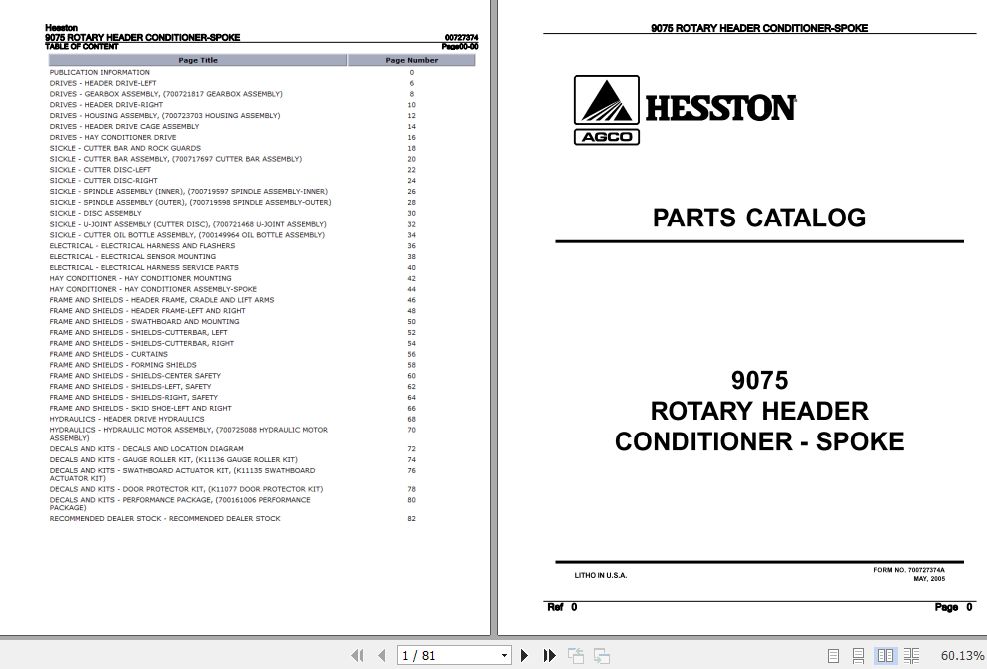Image resolution: width=987 pixels, height=669 pixels.
Task: Click HEADER FRAME, CRADLE AND LIFT ARMS entry
Action: click(162, 300)
